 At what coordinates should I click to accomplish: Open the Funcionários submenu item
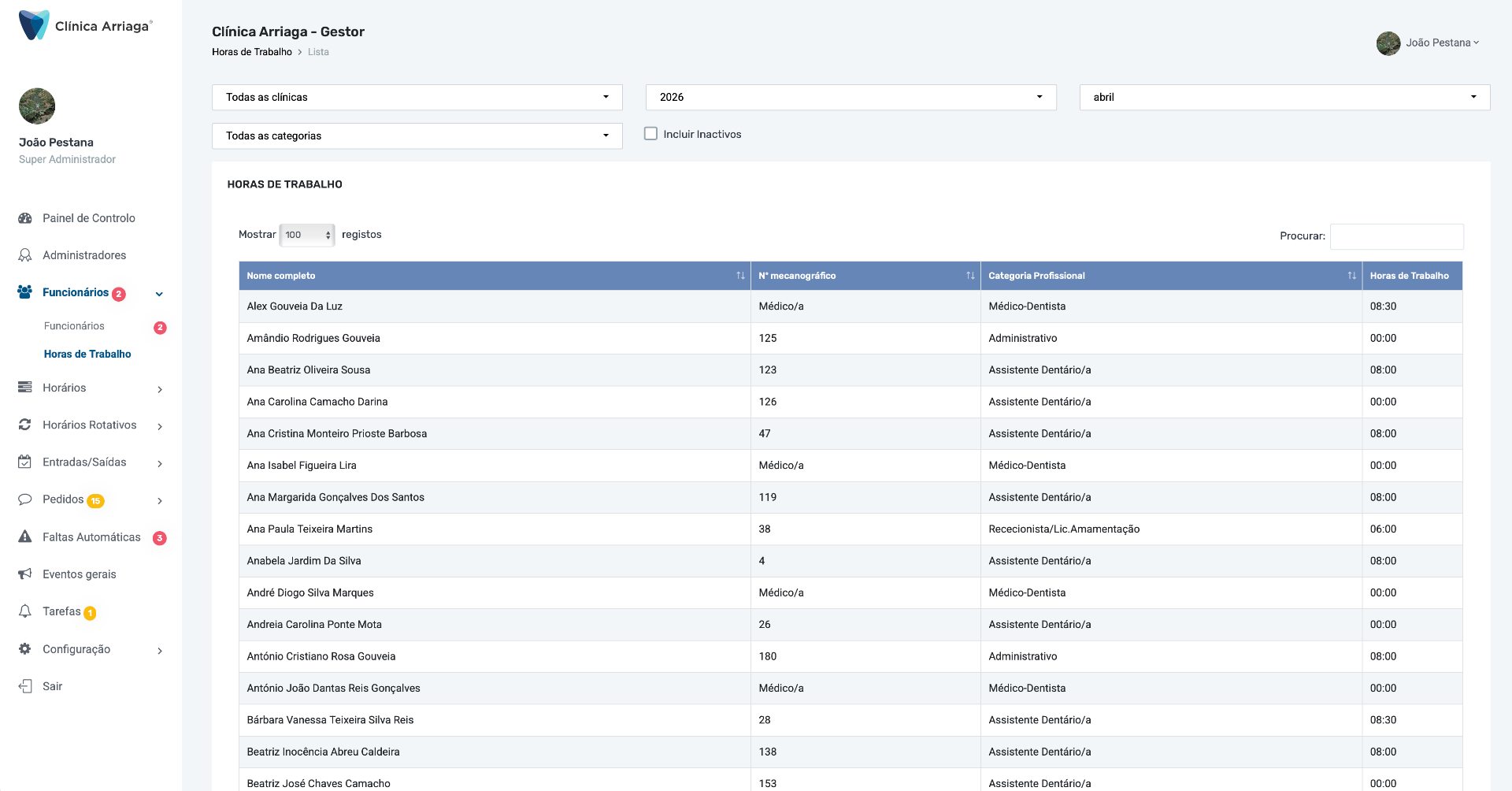coord(74,326)
